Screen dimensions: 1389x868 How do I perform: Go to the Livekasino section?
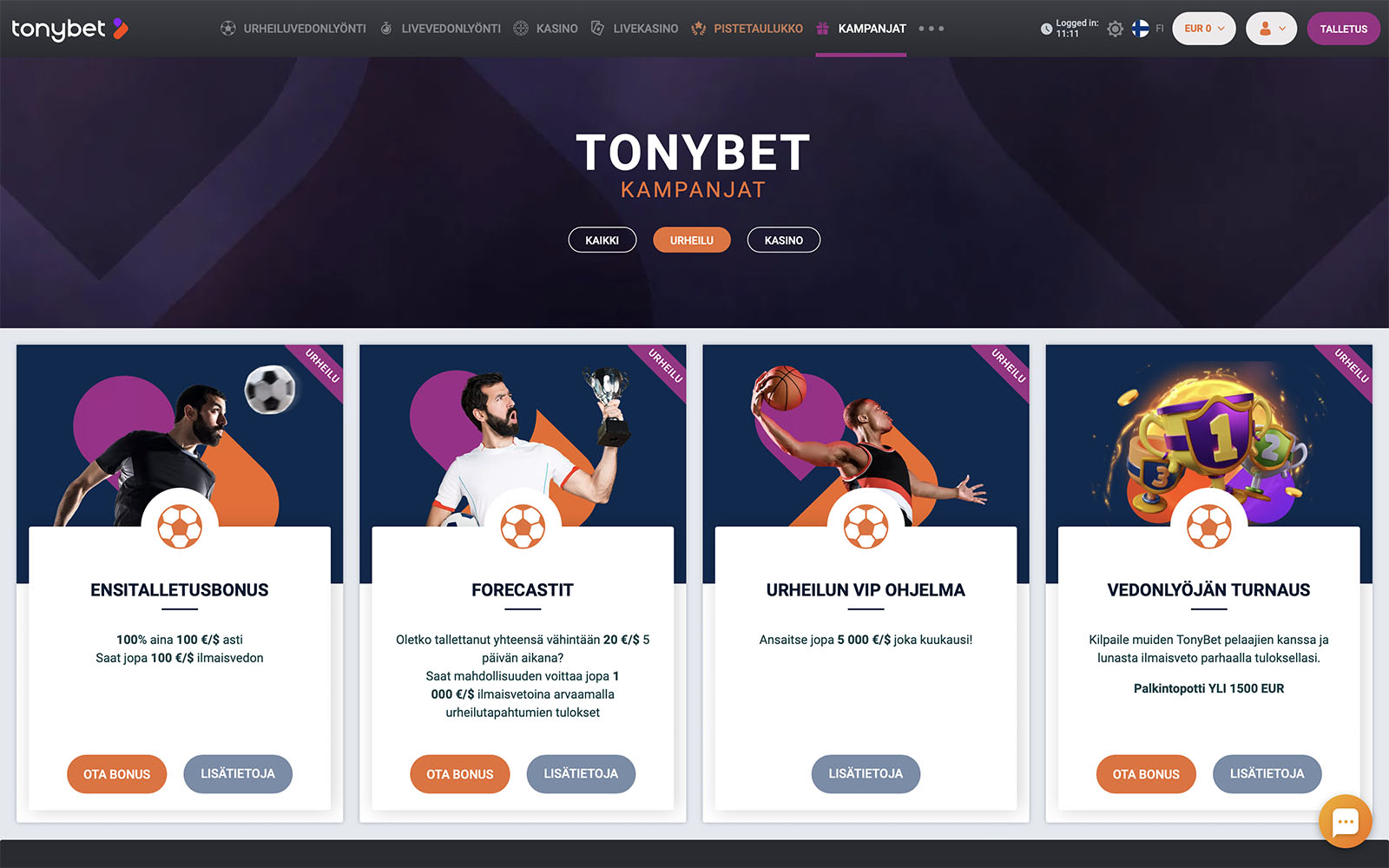pos(646,29)
